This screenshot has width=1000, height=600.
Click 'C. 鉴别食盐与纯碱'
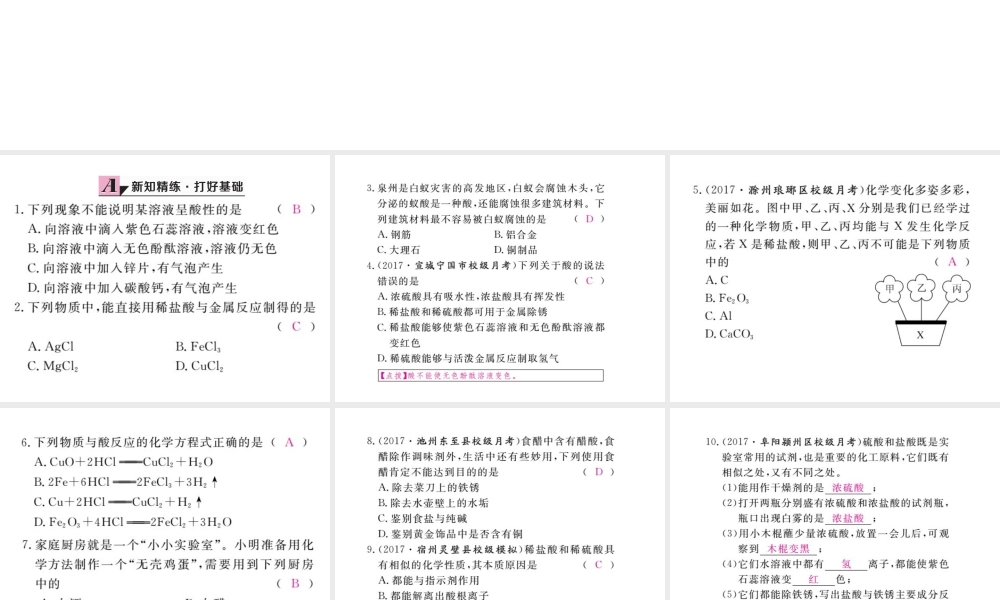point(422,518)
